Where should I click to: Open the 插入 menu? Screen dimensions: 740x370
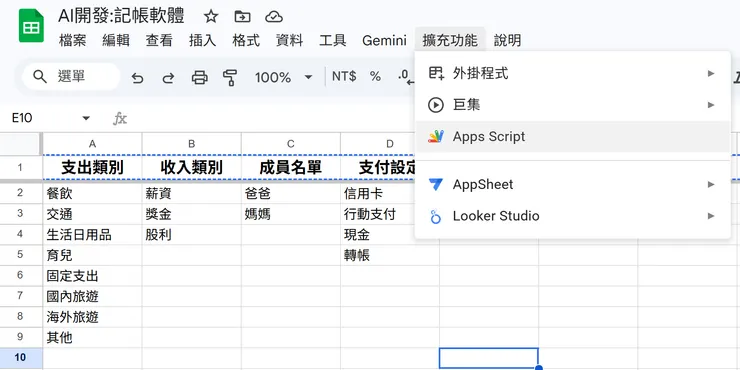coord(202,41)
